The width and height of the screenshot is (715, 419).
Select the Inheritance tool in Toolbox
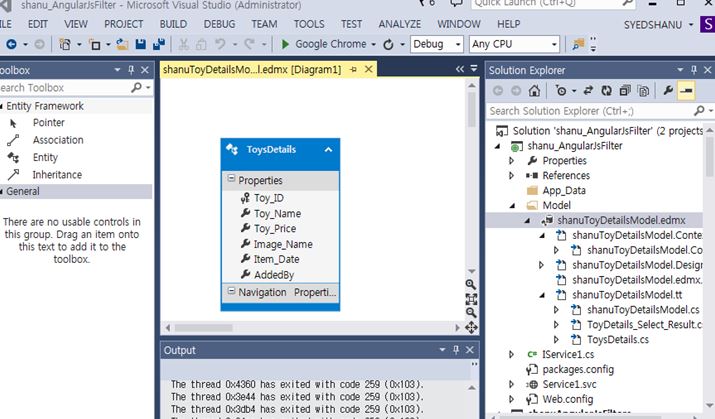[57, 175]
